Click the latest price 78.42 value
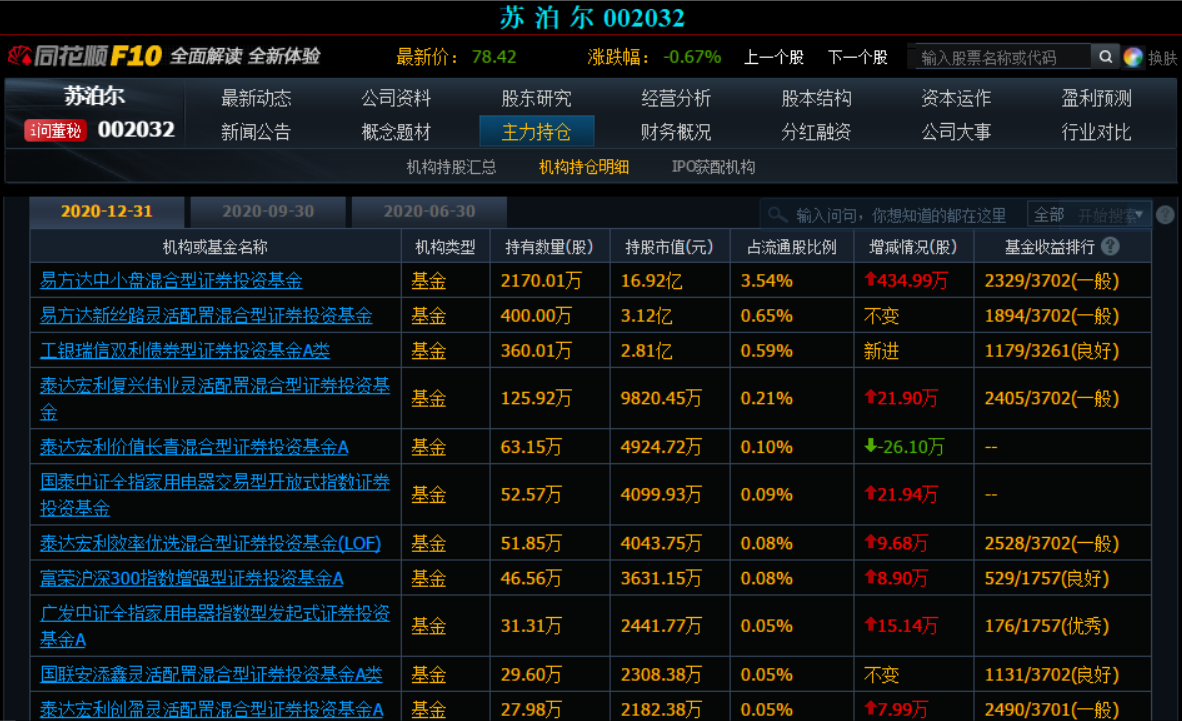Viewport: 1182px width, 721px height. (494, 57)
